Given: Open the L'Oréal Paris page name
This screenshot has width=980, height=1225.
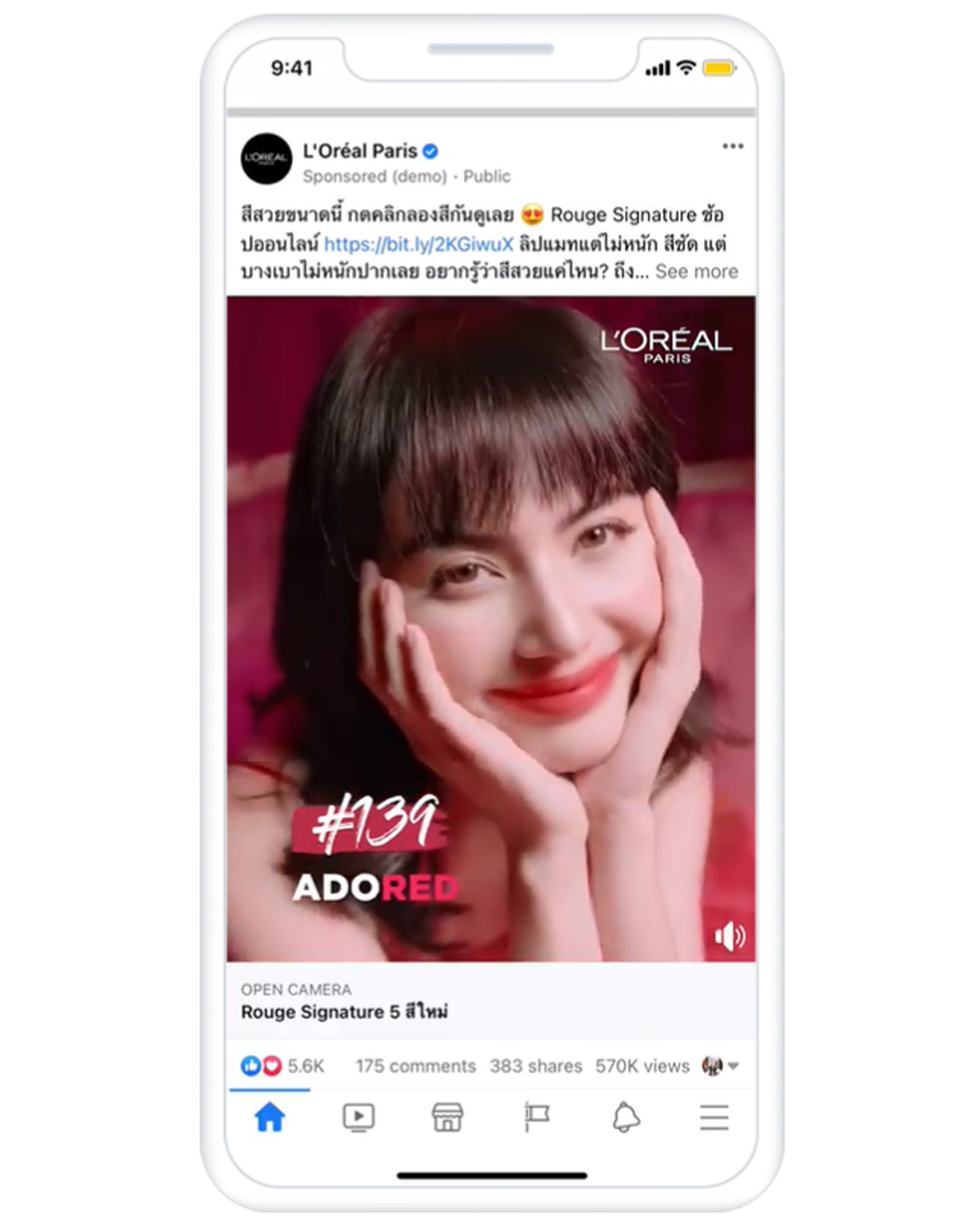Looking at the screenshot, I should 360,151.
